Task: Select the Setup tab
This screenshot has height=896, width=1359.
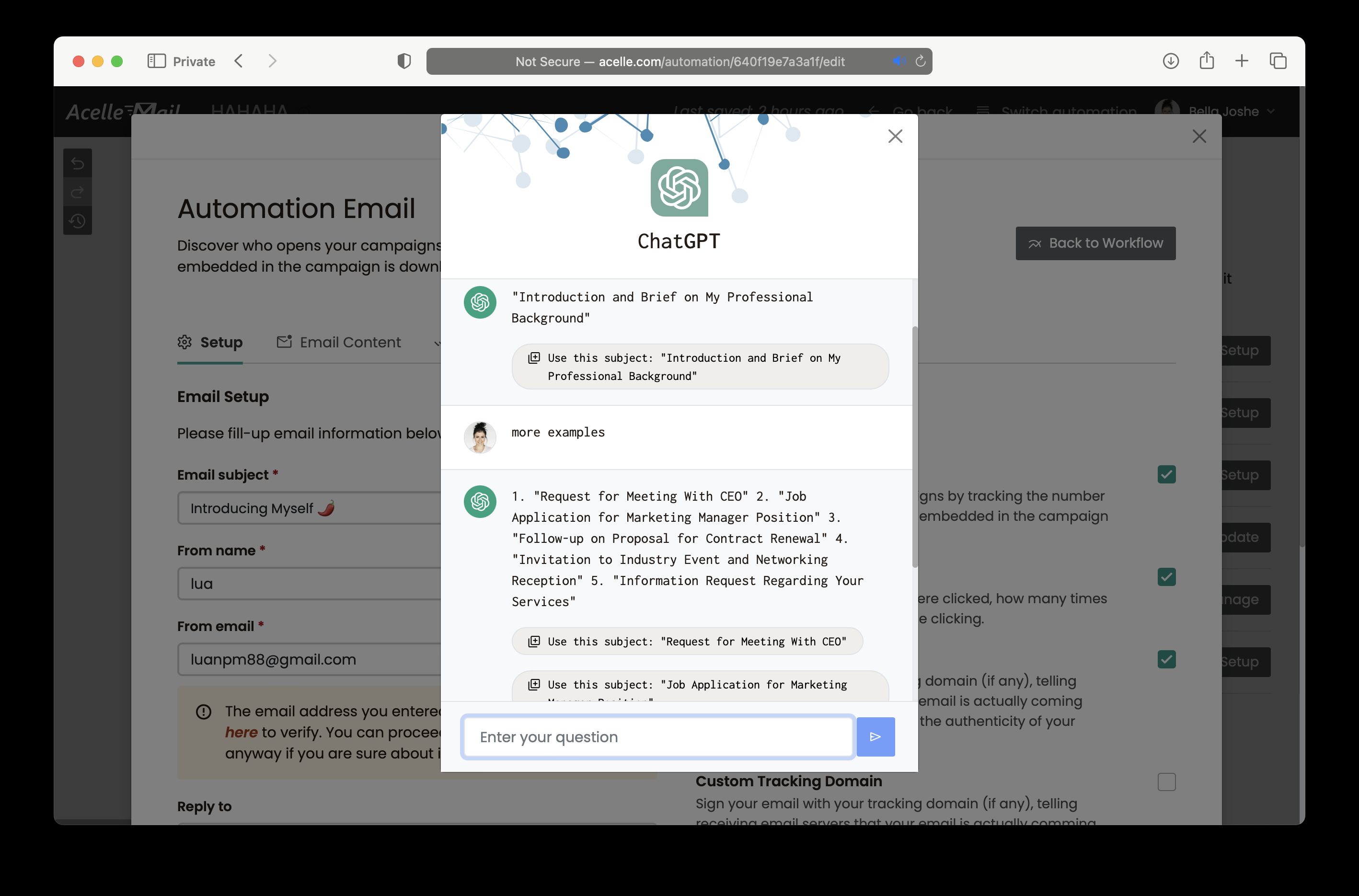Action: 210,342
